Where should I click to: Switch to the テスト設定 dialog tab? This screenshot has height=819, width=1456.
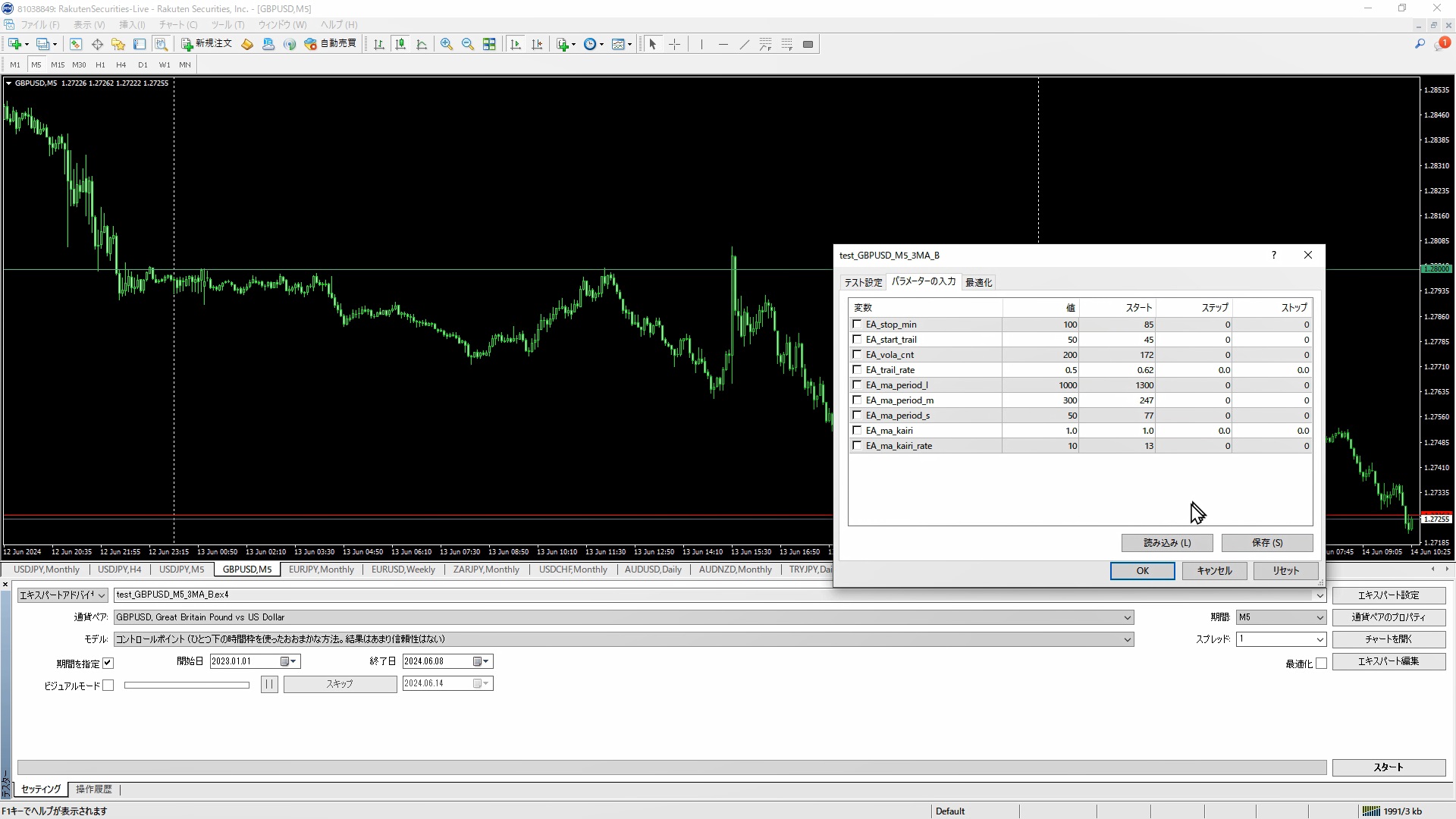[863, 282]
